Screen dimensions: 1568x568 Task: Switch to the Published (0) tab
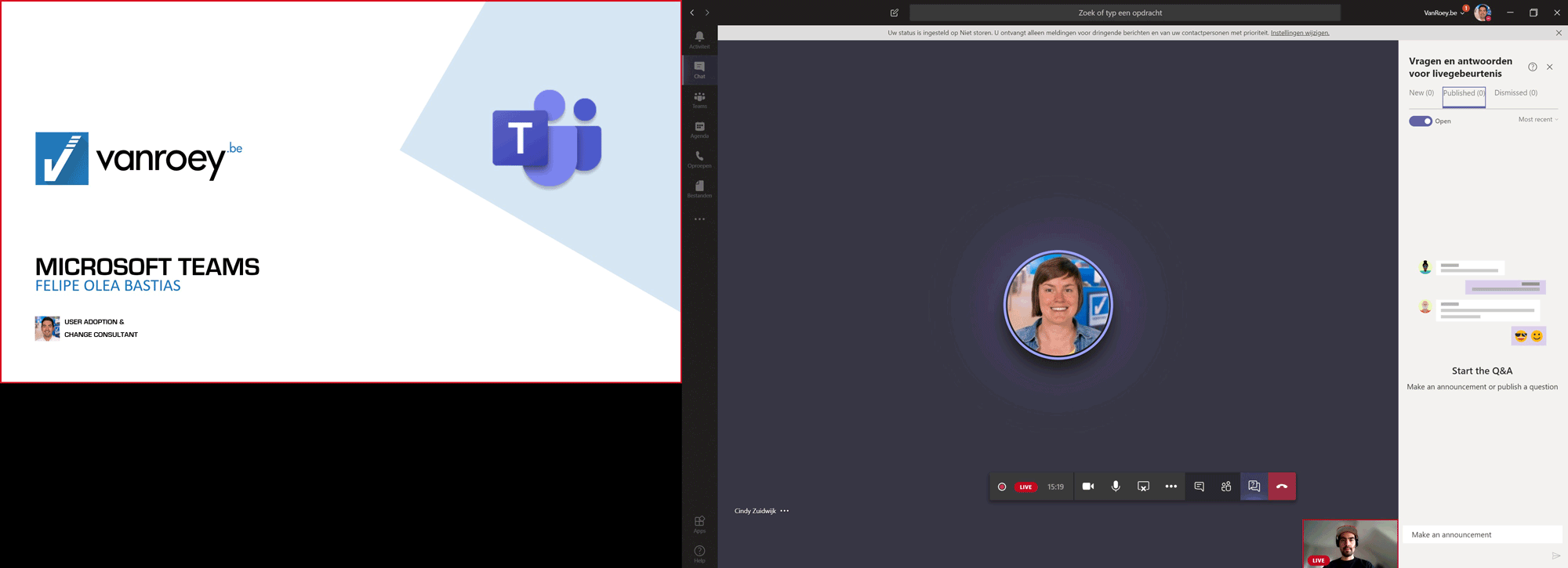coord(1464,93)
